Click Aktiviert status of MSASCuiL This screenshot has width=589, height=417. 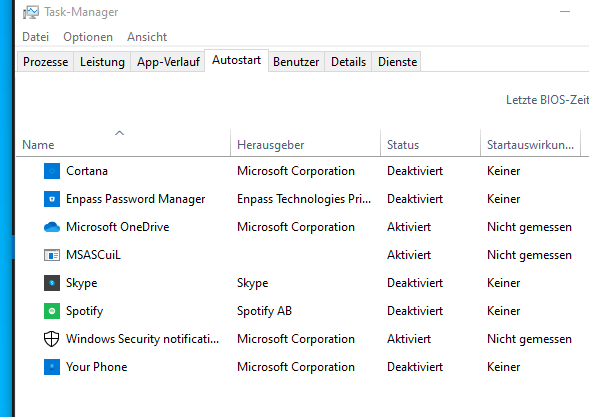(409, 255)
